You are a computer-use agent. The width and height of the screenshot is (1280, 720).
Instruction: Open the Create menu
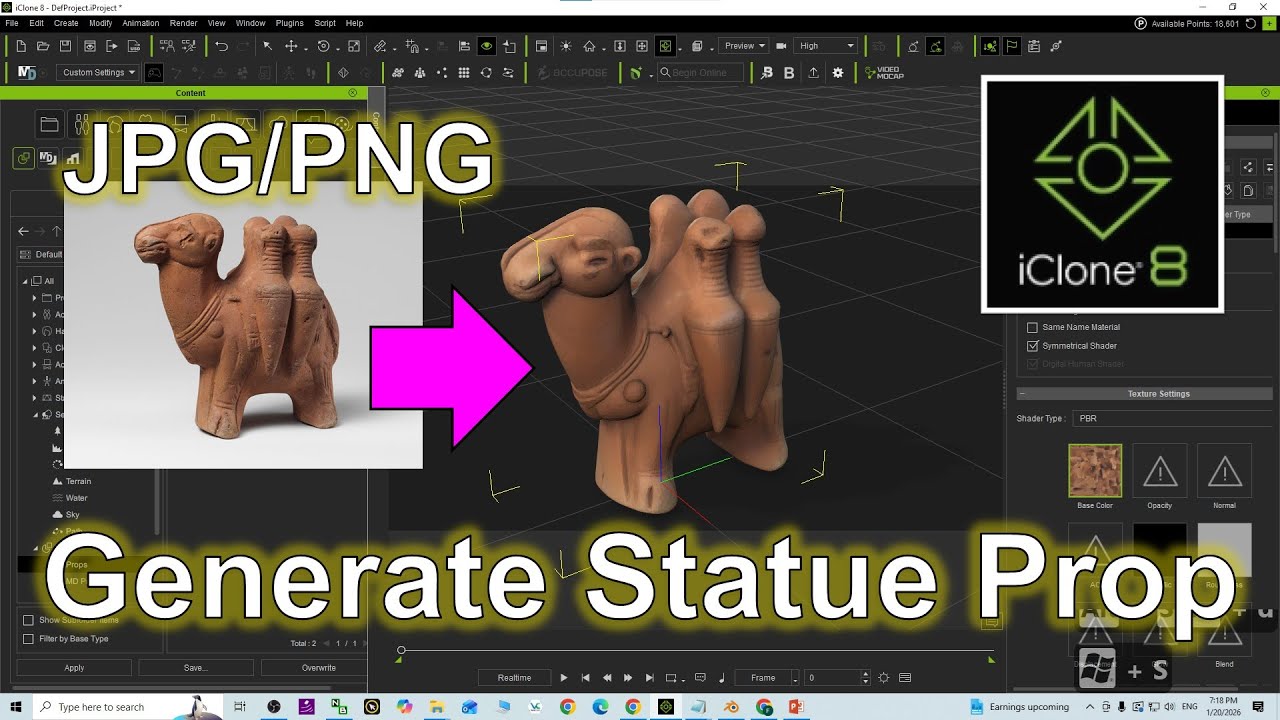(66, 23)
